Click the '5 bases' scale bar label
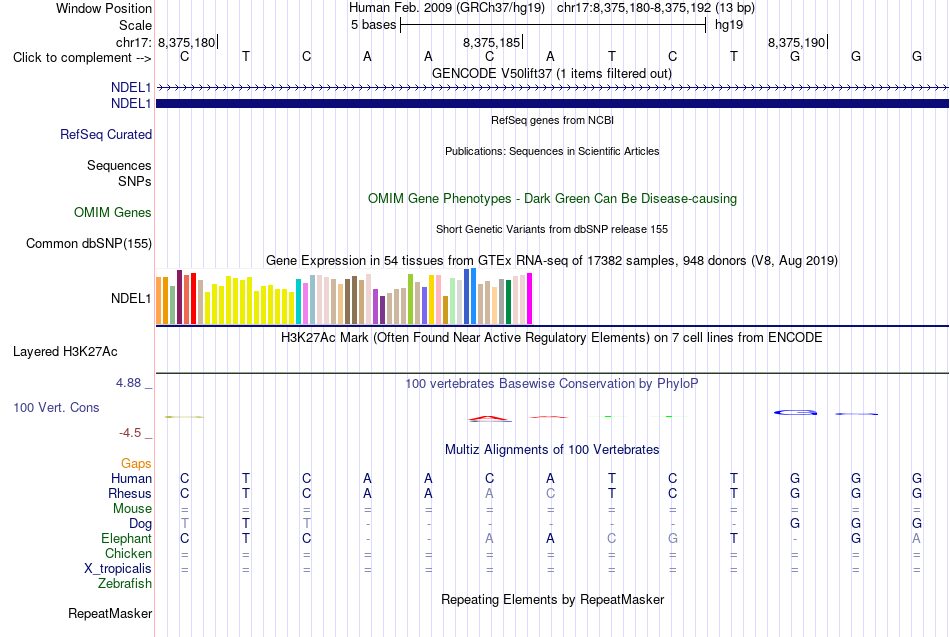The image size is (950, 637). click(x=373, y=25)
